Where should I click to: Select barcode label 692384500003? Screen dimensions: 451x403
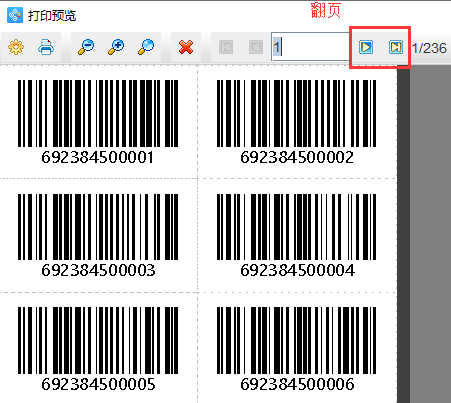click(x=98, y=235)
